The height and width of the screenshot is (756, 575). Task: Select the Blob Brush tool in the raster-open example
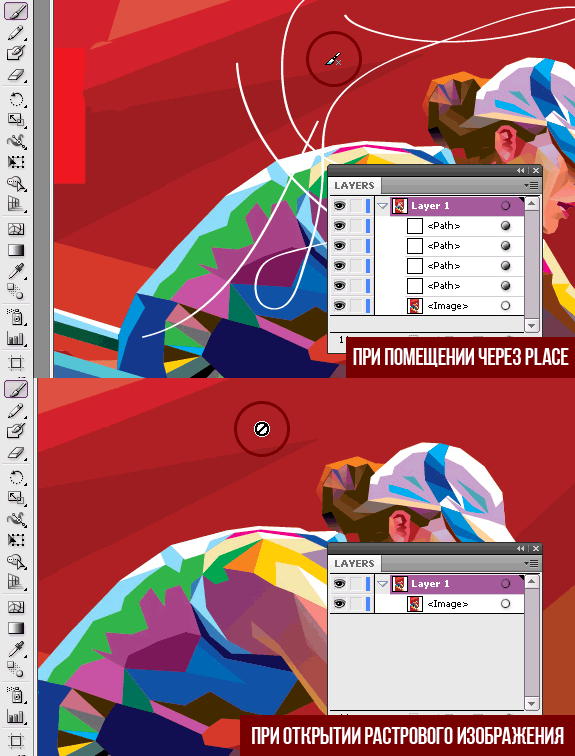16,430
